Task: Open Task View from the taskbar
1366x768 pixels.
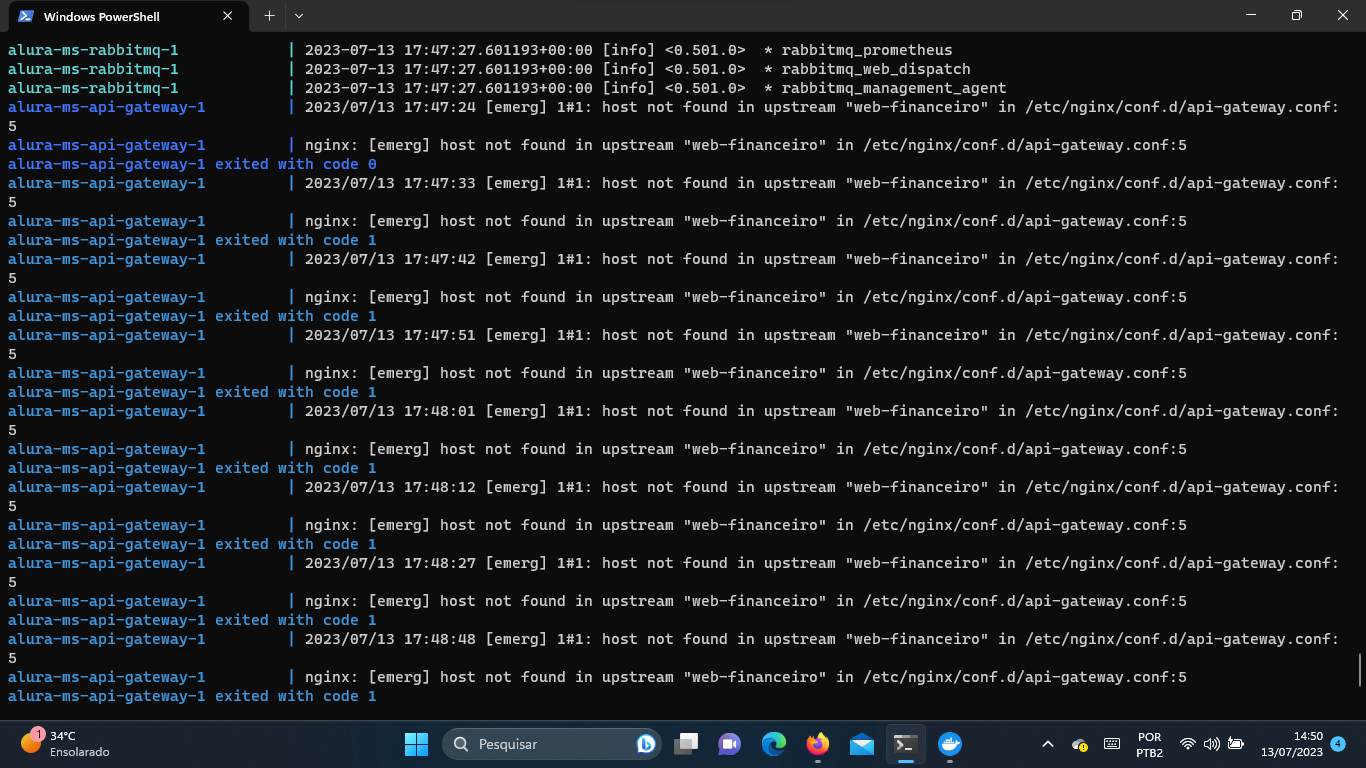Action: [686, 744]
